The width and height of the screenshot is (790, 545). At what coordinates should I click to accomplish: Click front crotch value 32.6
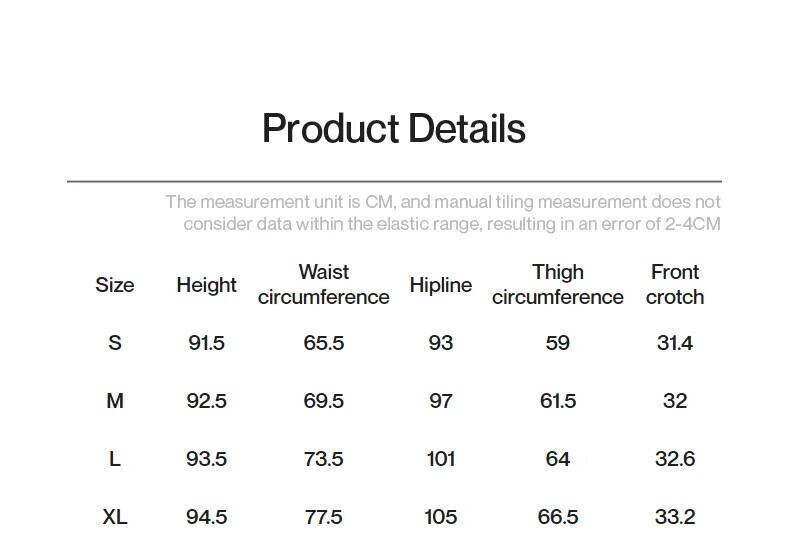[x=675, y=459]
